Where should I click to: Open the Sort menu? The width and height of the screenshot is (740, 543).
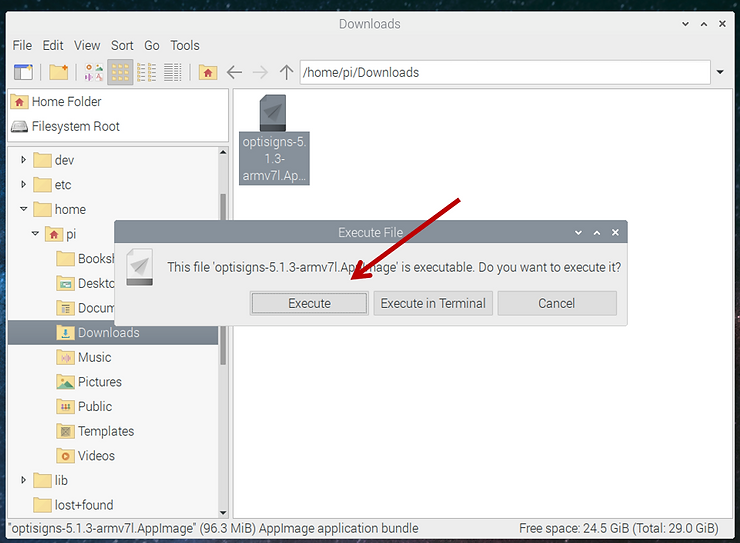122,46
